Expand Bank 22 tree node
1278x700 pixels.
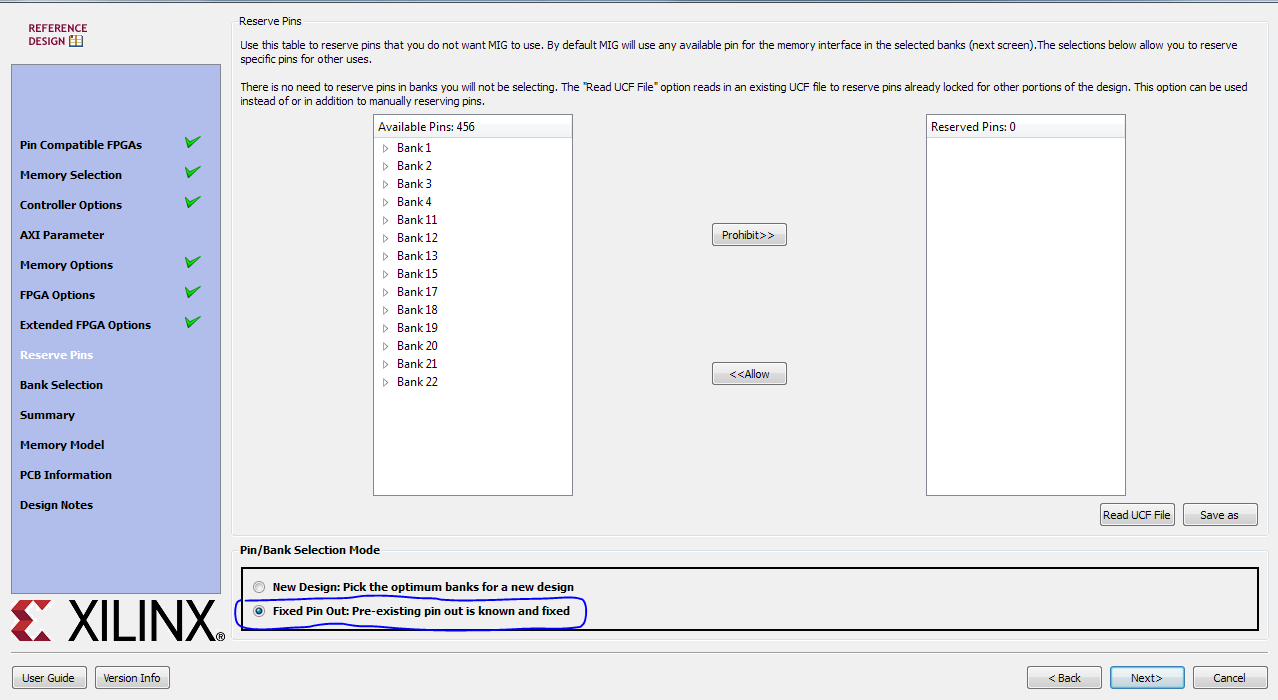386,382
